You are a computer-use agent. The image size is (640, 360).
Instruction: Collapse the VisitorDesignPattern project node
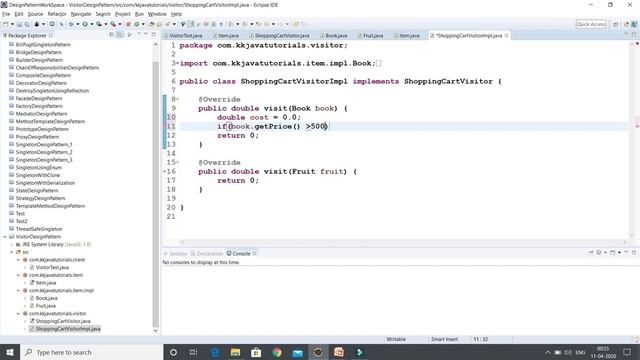[4, 237]
